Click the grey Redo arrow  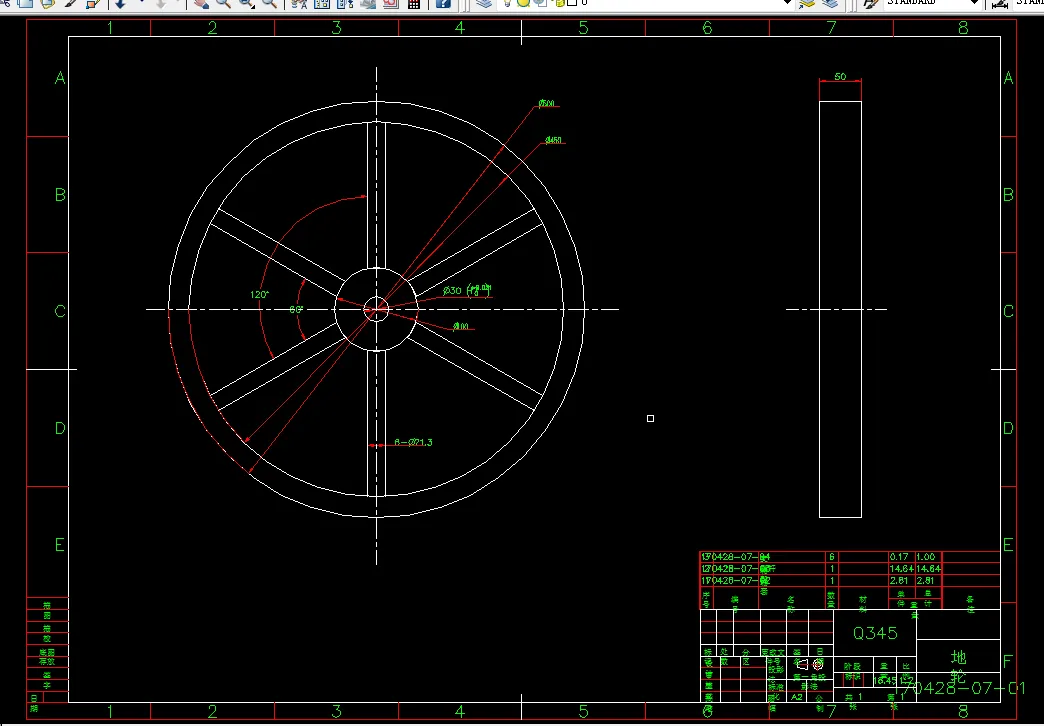(160, 4)
